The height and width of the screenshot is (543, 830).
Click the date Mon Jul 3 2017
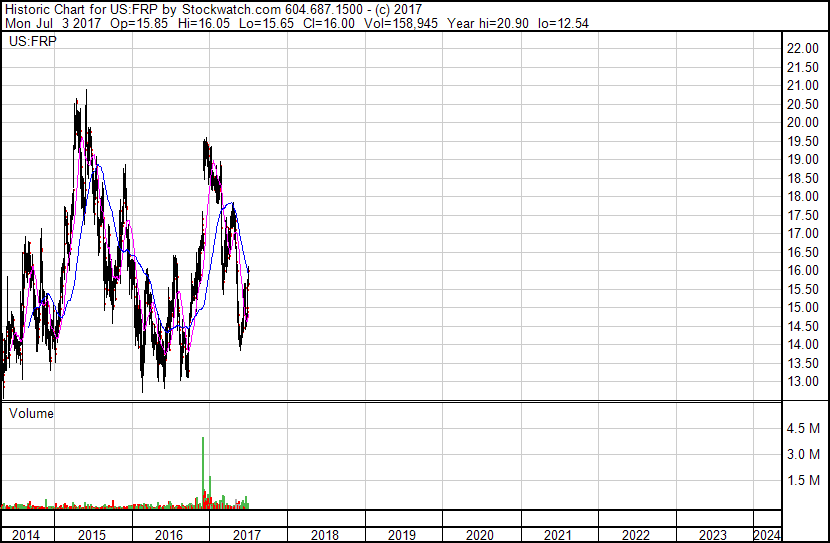(x=52, y=23)
